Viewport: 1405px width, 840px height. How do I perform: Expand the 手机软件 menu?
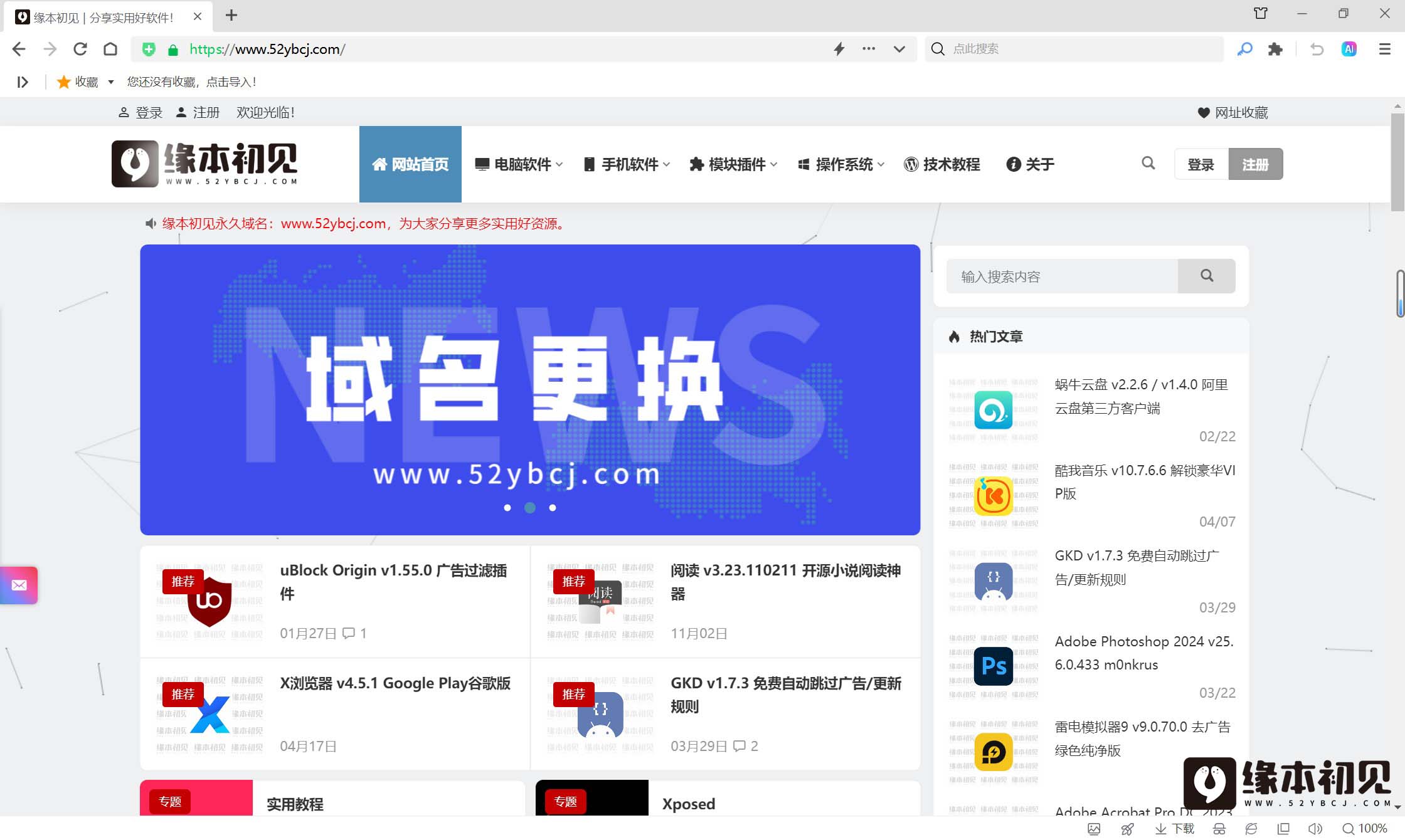pos(627,164)
